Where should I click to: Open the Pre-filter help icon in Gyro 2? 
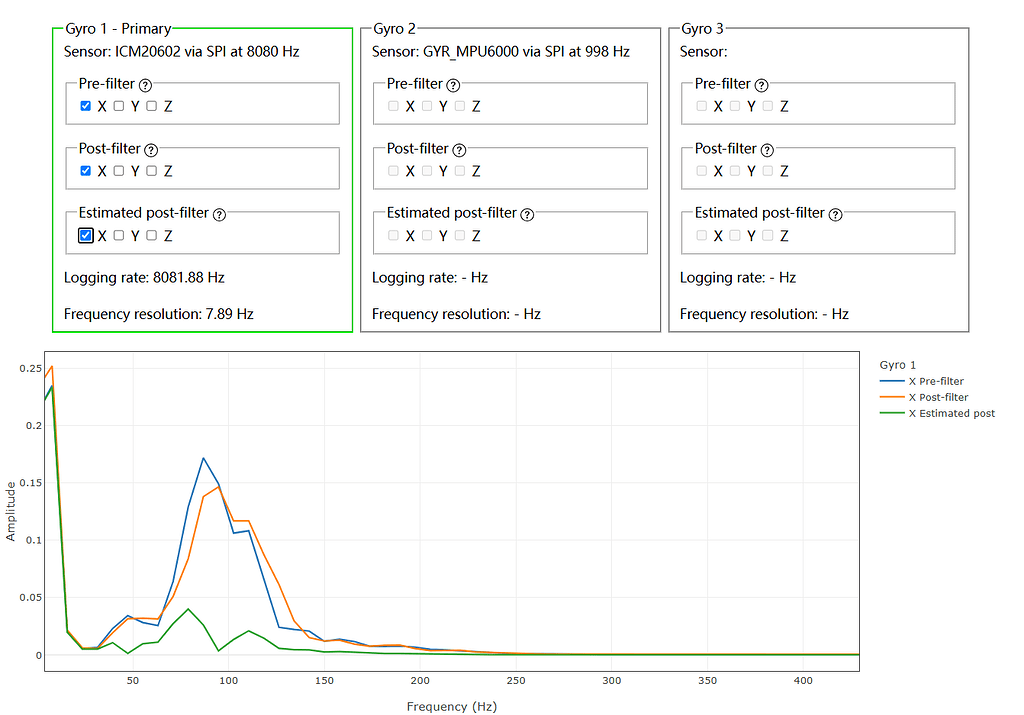click(x=453, y=85)
